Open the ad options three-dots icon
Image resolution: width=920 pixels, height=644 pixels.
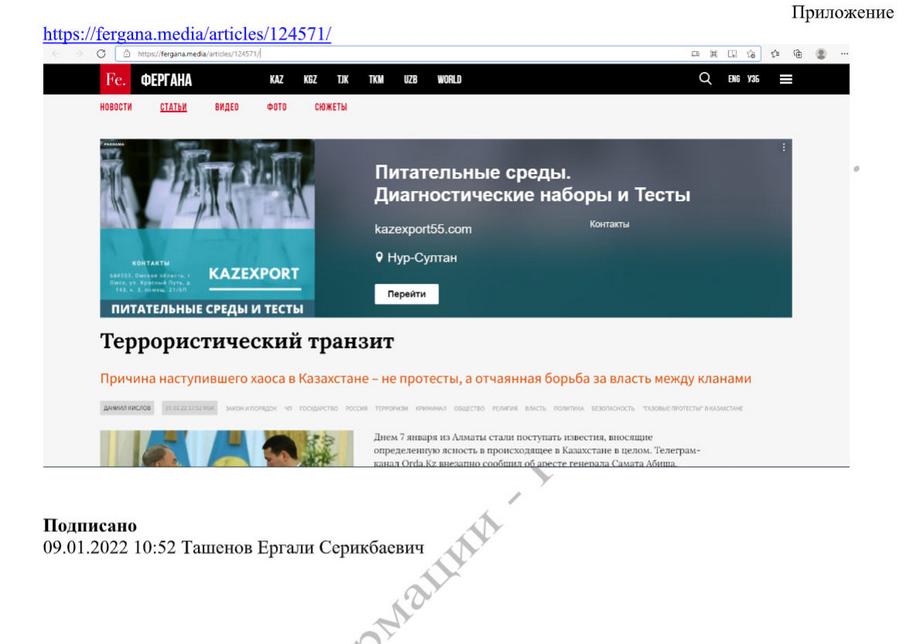pyautogui.click(x=783, y=147)
